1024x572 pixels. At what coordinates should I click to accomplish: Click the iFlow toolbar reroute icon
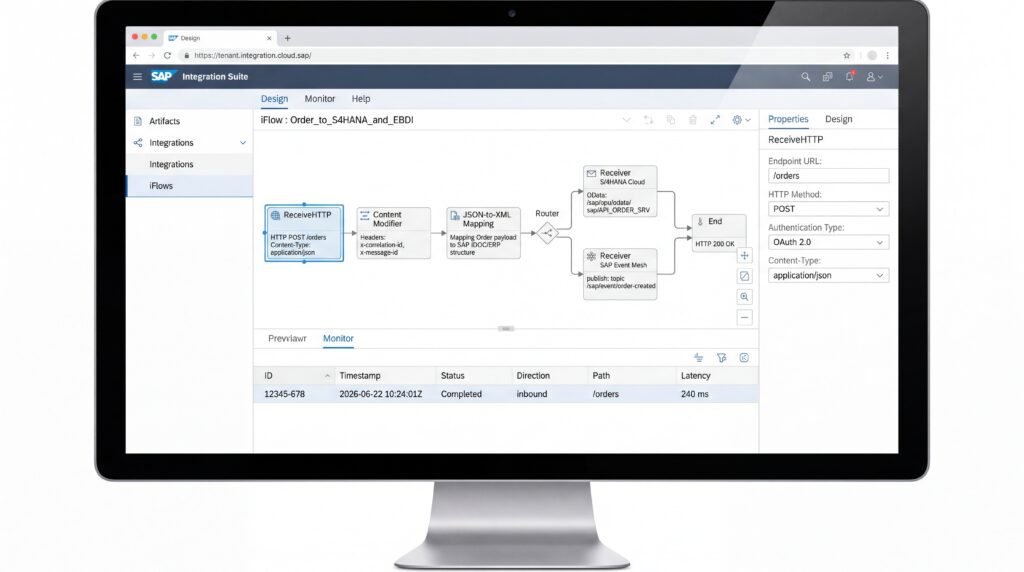(648, 120)
